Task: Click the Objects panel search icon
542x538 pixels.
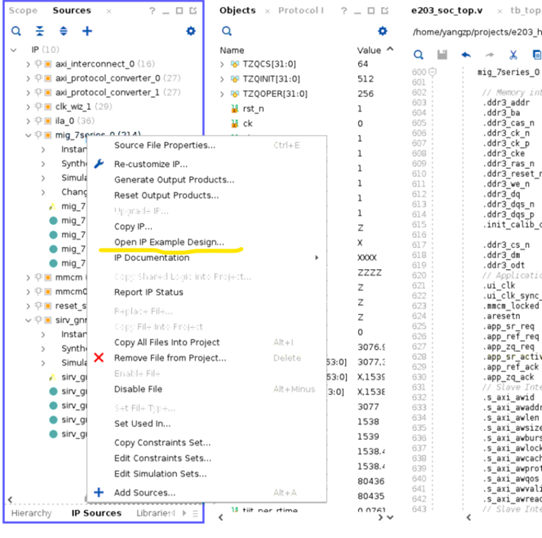Action: pos(227,31)
